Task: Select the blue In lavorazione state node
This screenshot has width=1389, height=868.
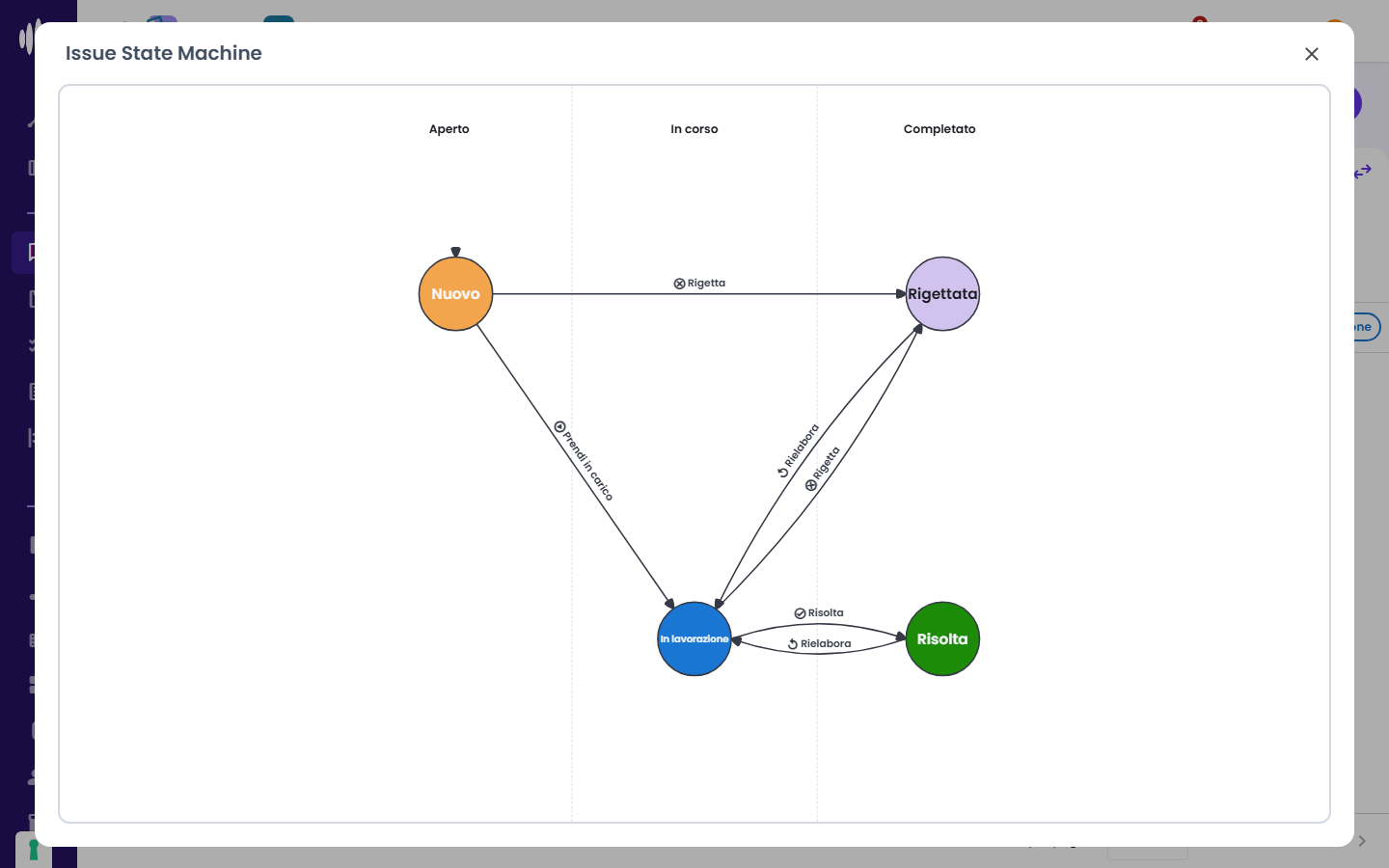Action: 694,639
